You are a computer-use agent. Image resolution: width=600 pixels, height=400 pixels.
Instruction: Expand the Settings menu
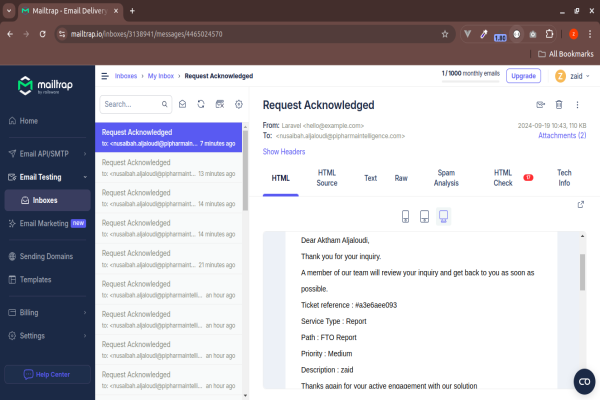click(47, 336)
